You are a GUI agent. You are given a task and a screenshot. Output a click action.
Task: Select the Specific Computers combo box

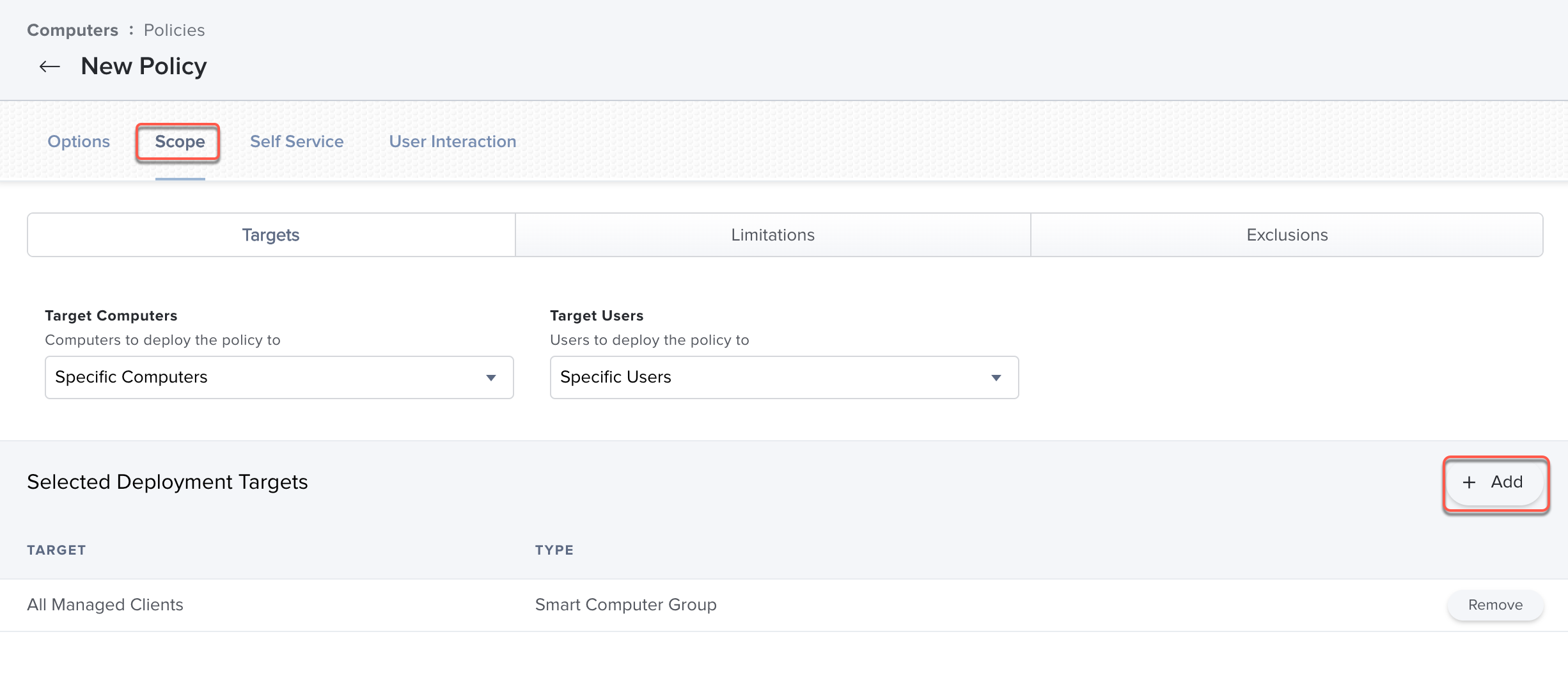point(269,377)
